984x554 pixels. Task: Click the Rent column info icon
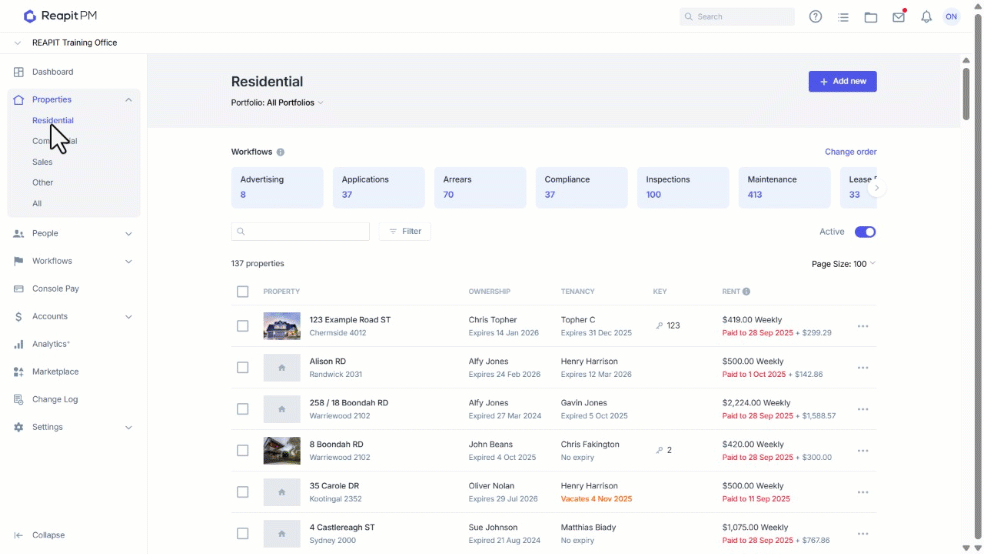[x=746, y=291]
